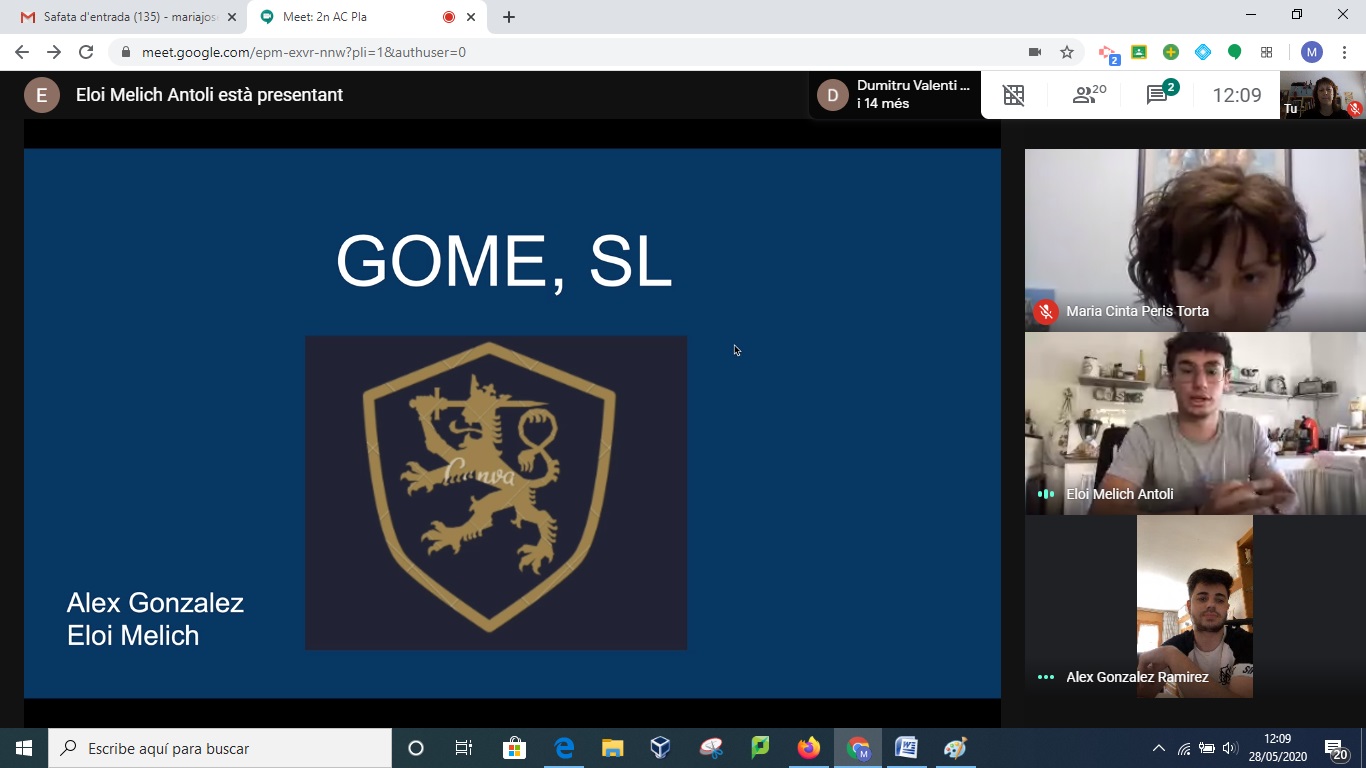This screenshot has height=768, width=1366.
Task: Open a new browser tab
Action: (509, 17)
